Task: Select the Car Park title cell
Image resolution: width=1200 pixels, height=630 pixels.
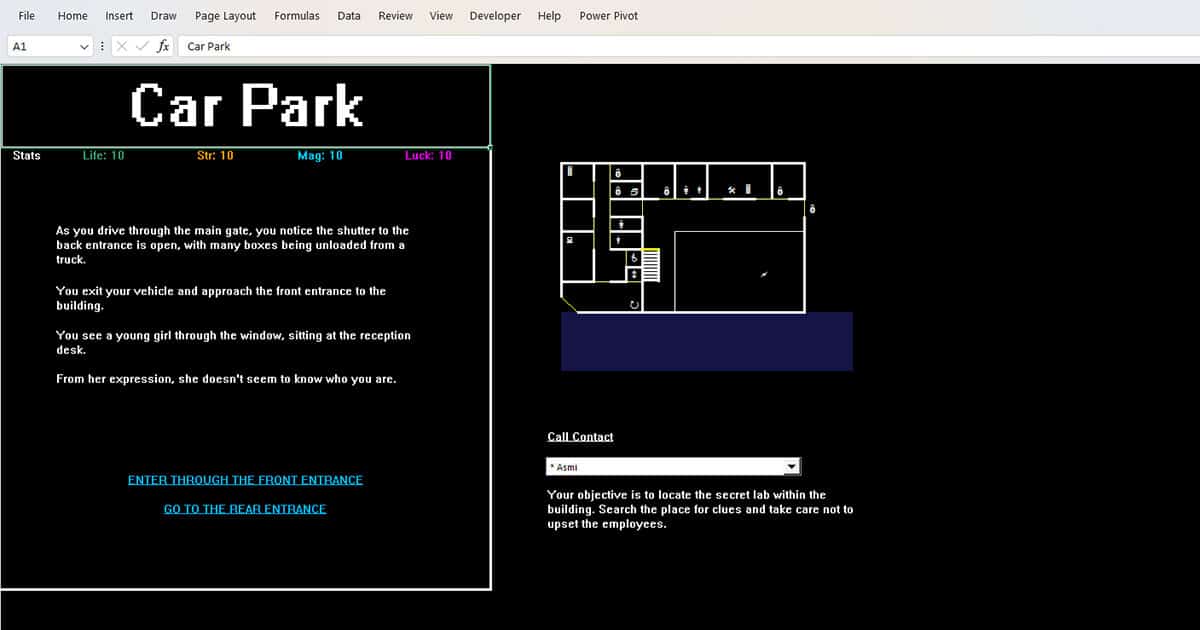Action: click(246, 106)
